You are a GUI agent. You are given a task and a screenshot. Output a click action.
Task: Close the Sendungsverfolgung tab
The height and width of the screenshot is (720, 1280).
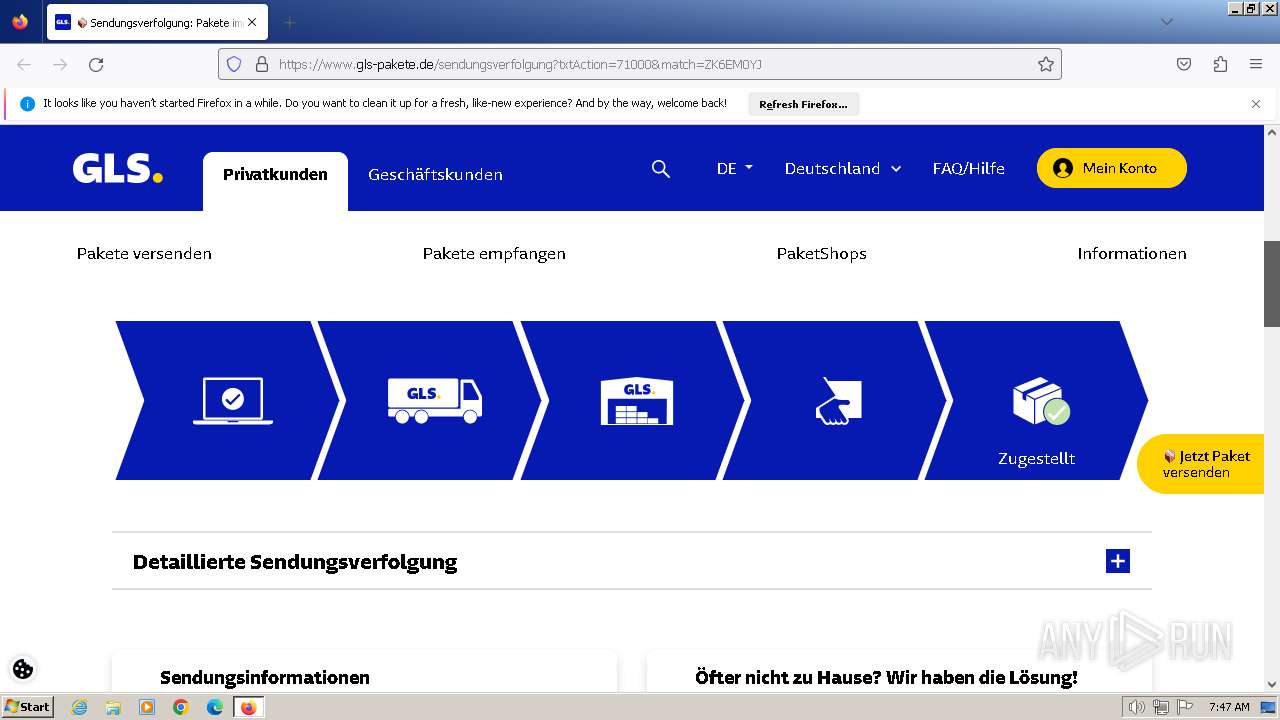(x=252, y=22)
